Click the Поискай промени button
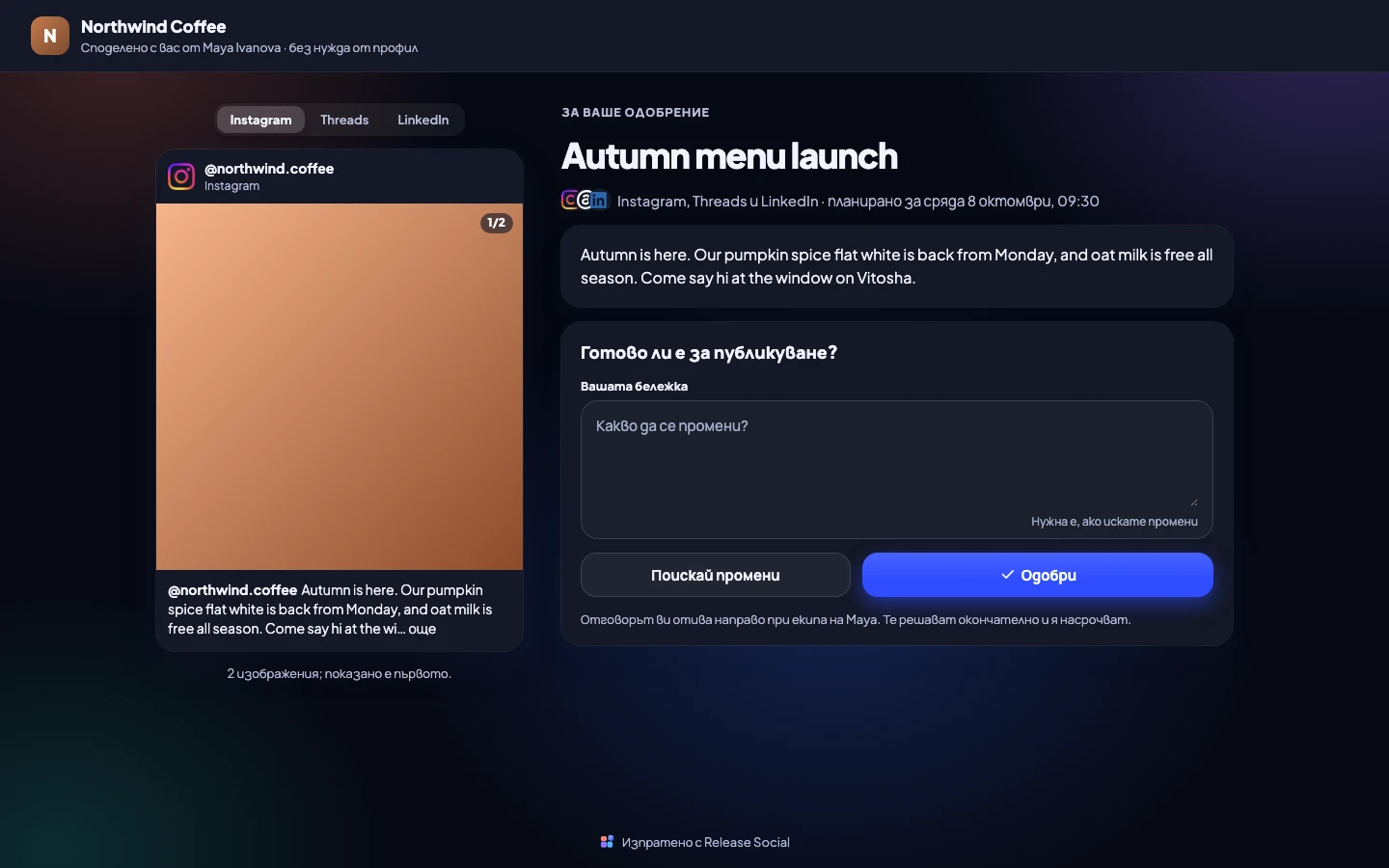This screenshot has height=868, width=1389. (716, 575)
